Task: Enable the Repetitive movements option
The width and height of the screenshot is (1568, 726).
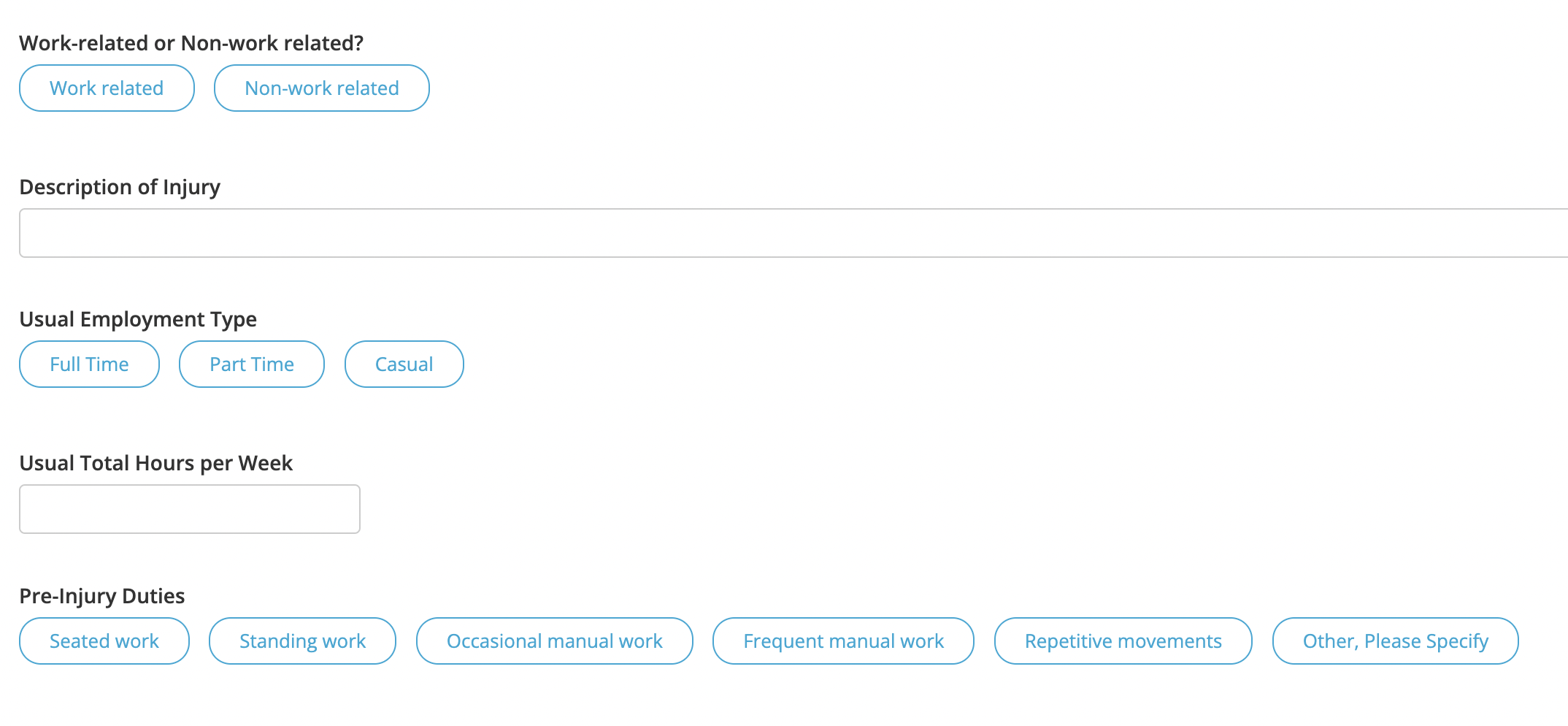Action: tap(1123, 641)
